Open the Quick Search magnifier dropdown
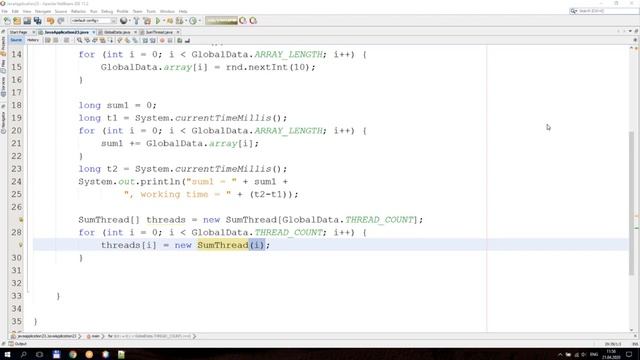The height and width of the screenshot is (360, 640). 573,11
